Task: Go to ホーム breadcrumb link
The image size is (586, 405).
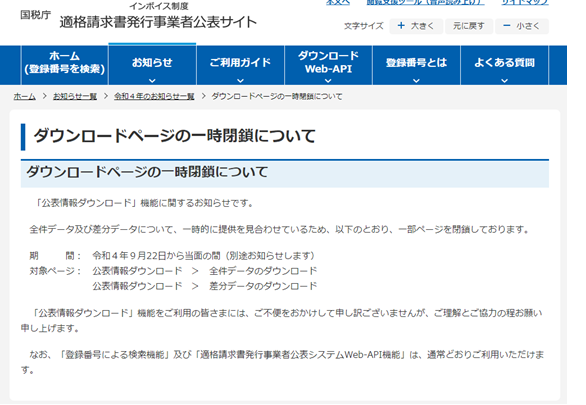Action: tap(25, 96)
